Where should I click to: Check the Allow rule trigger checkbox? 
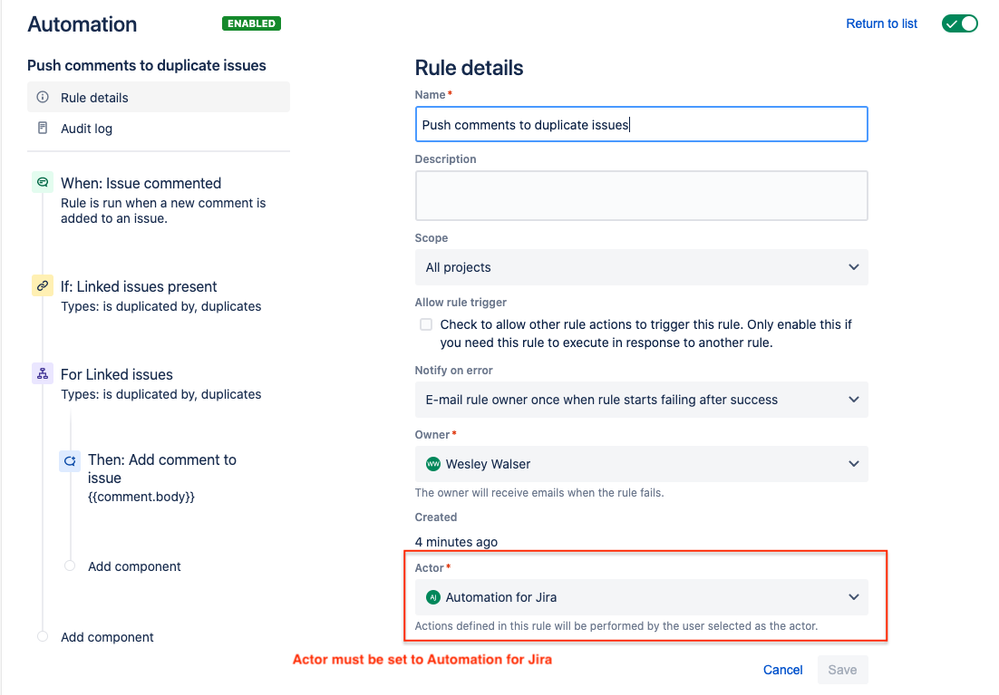coord(426,325)
